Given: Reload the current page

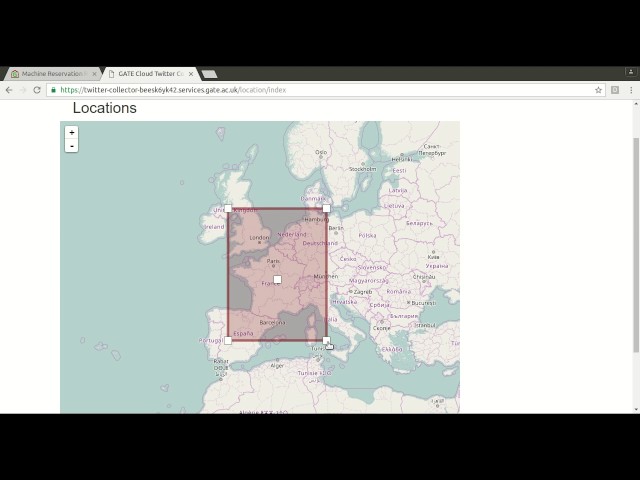Looking at the screenshot, I should tap(37, 90).
